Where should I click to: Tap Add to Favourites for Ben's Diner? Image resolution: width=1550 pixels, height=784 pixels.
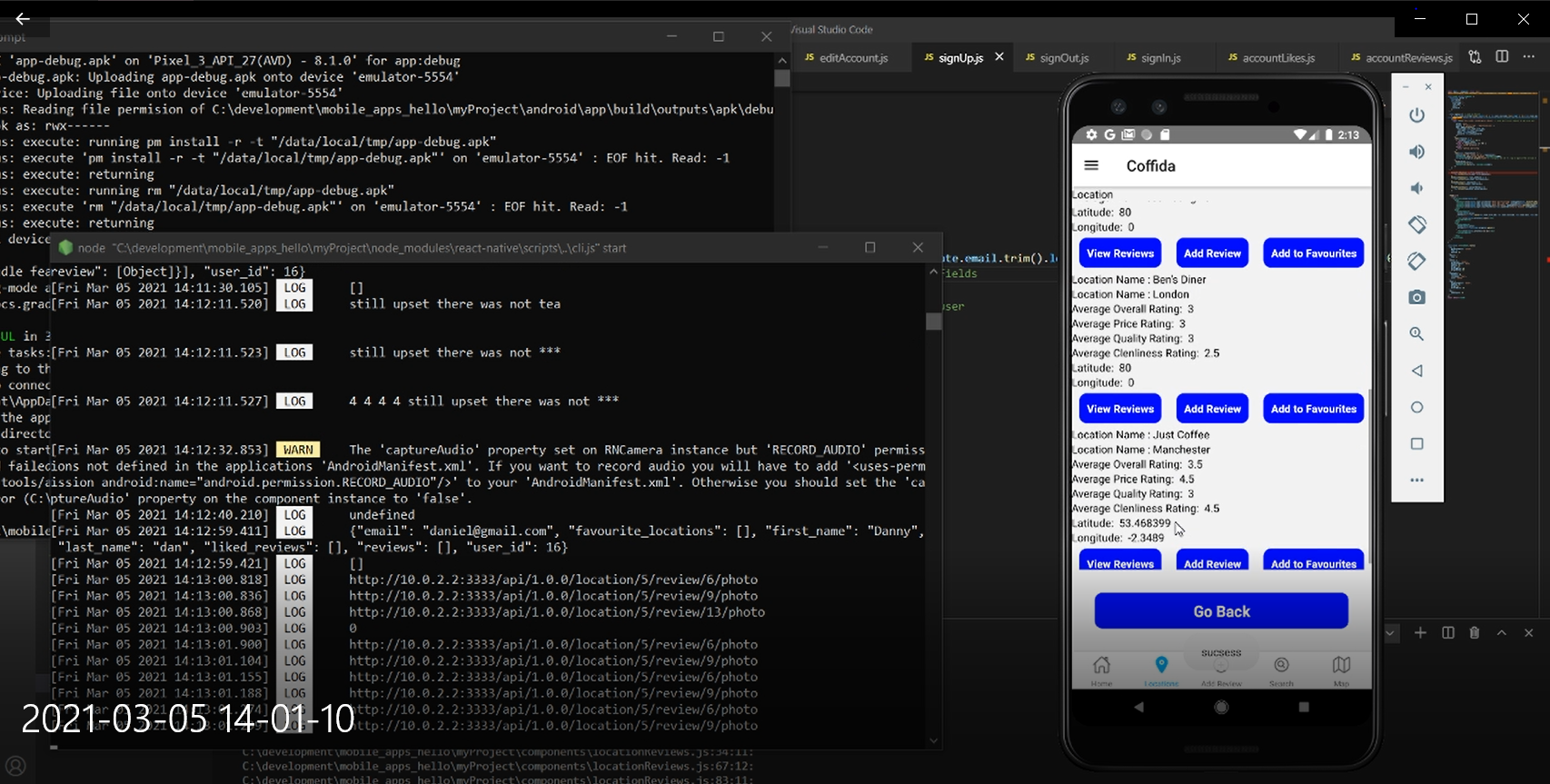[1314, 409]
